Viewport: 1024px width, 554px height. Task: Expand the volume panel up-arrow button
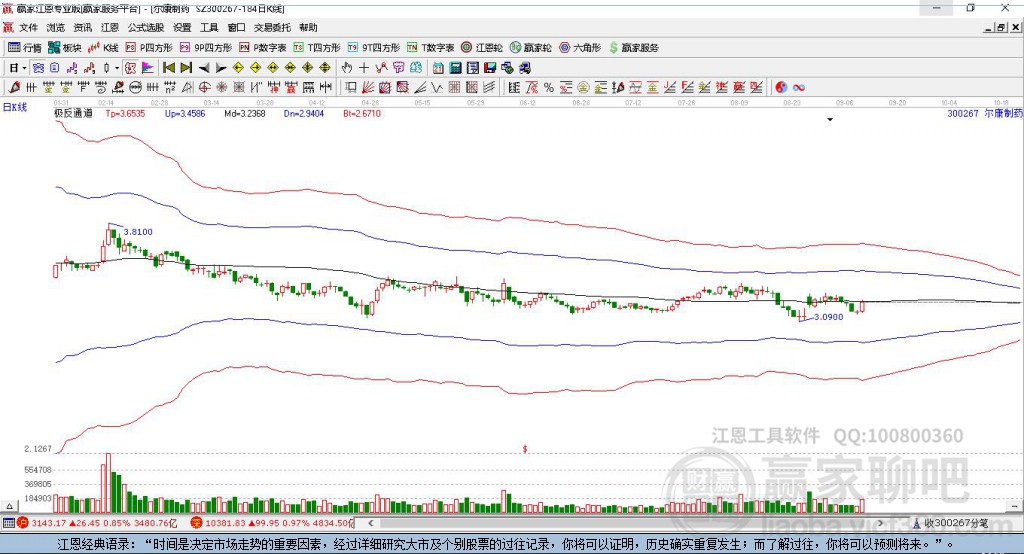click(x=9, y=506)
